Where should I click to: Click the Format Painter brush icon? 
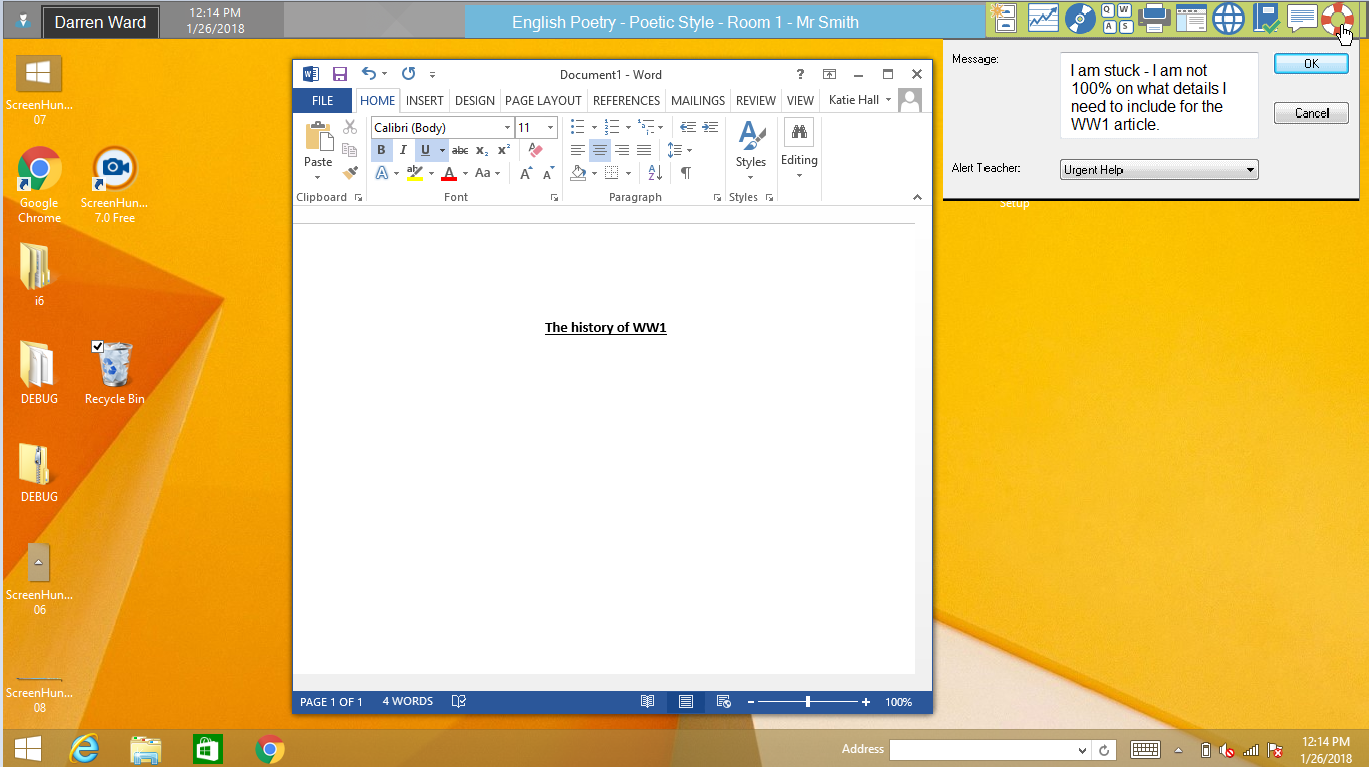350,173
